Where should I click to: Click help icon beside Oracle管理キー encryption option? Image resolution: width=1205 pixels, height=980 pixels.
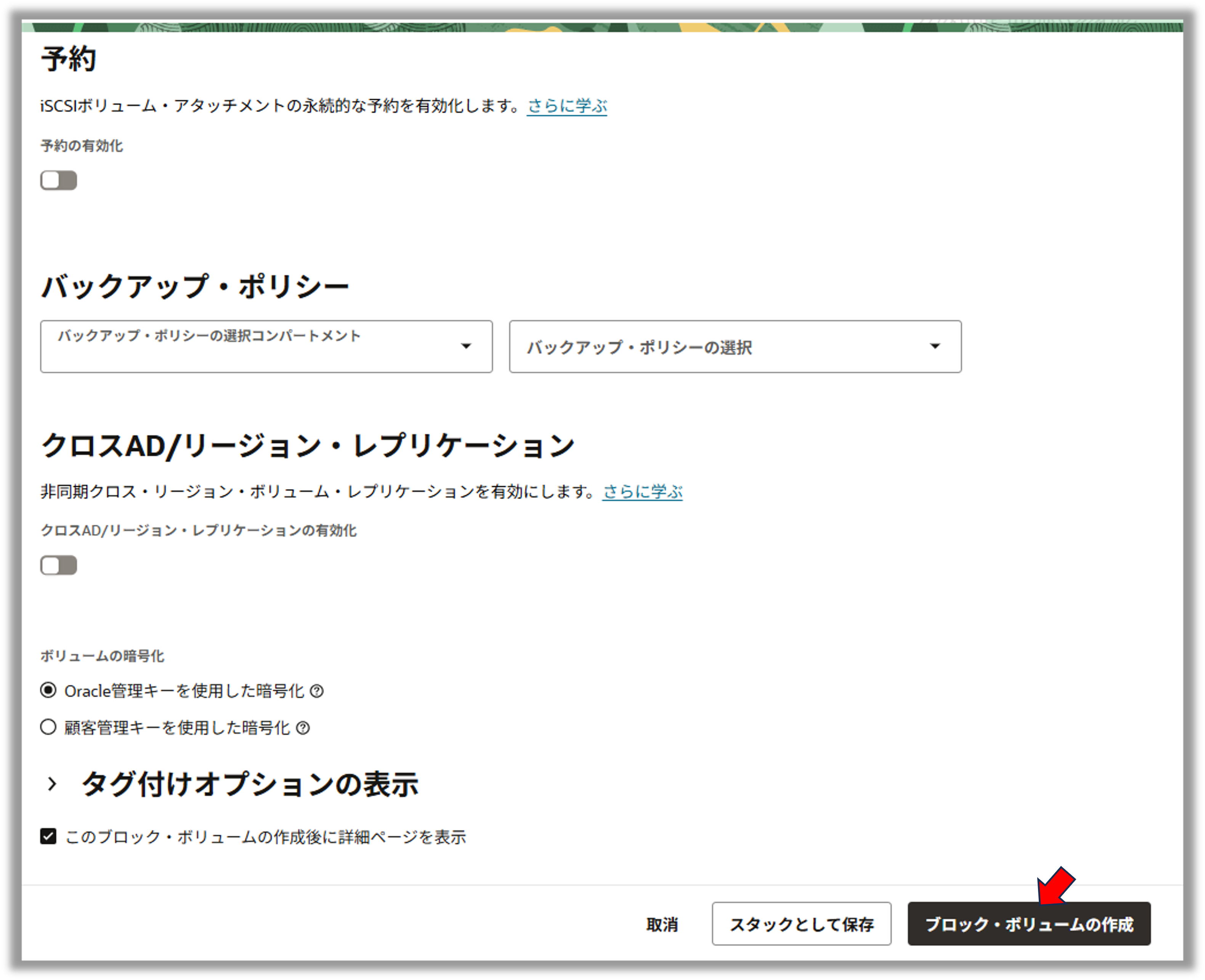(x=317, y=691)
